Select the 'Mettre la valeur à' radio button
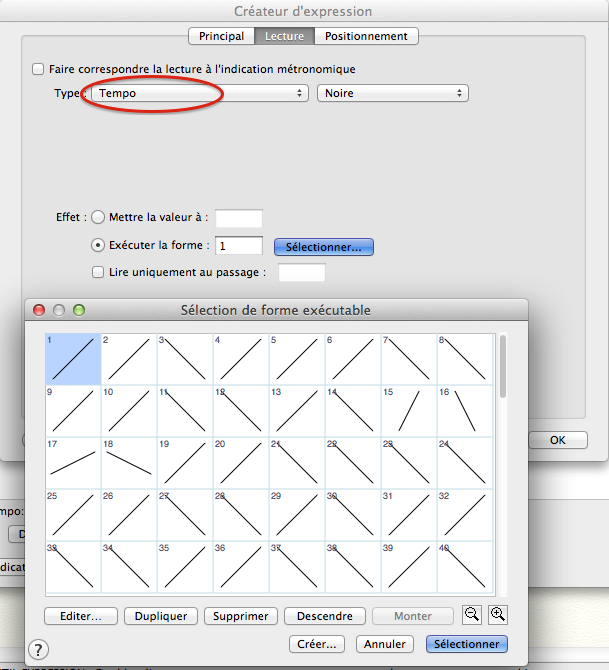609x670 pixels. (98, 217)
